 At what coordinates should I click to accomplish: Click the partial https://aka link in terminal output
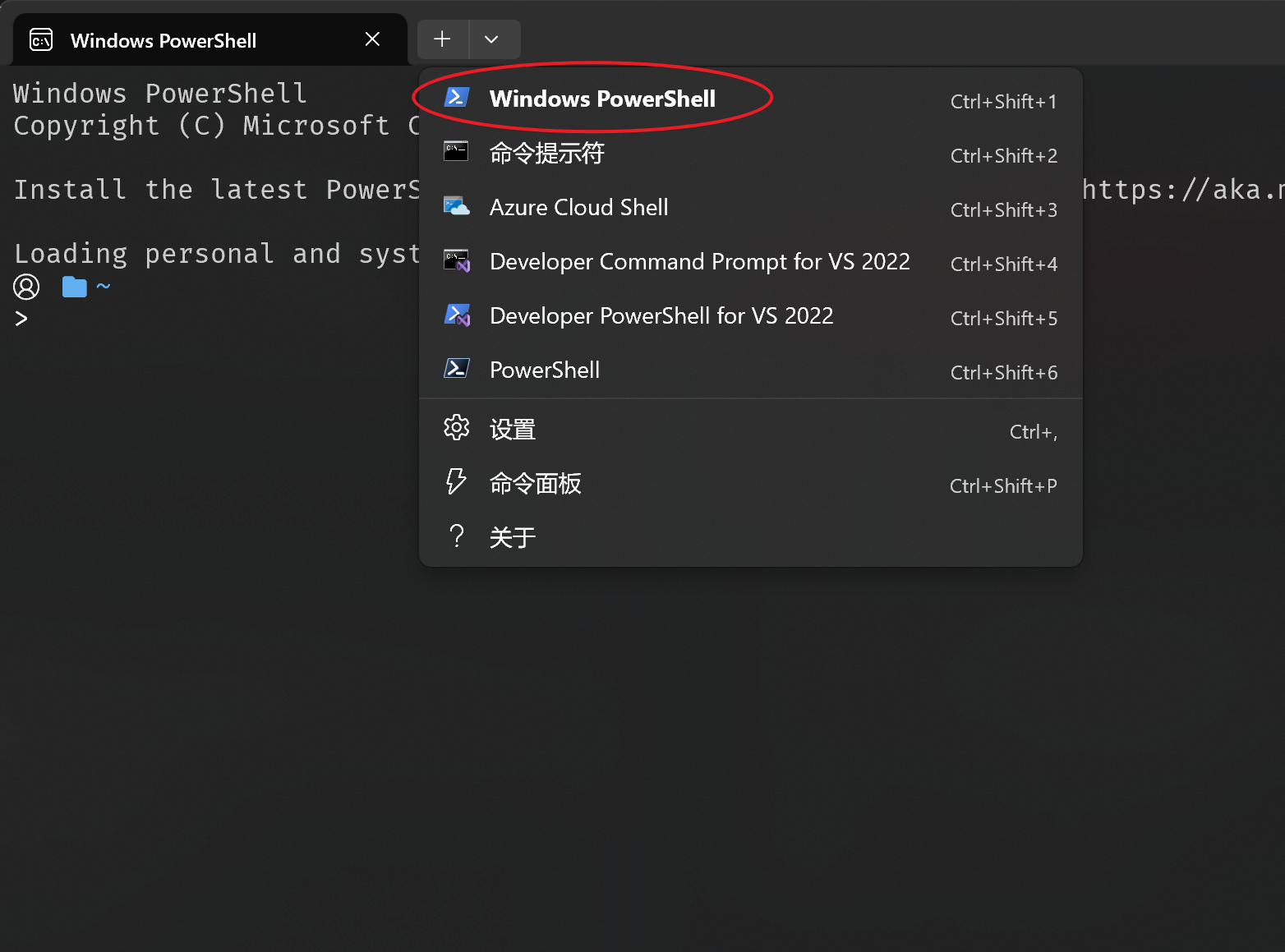coord(1183,190)
